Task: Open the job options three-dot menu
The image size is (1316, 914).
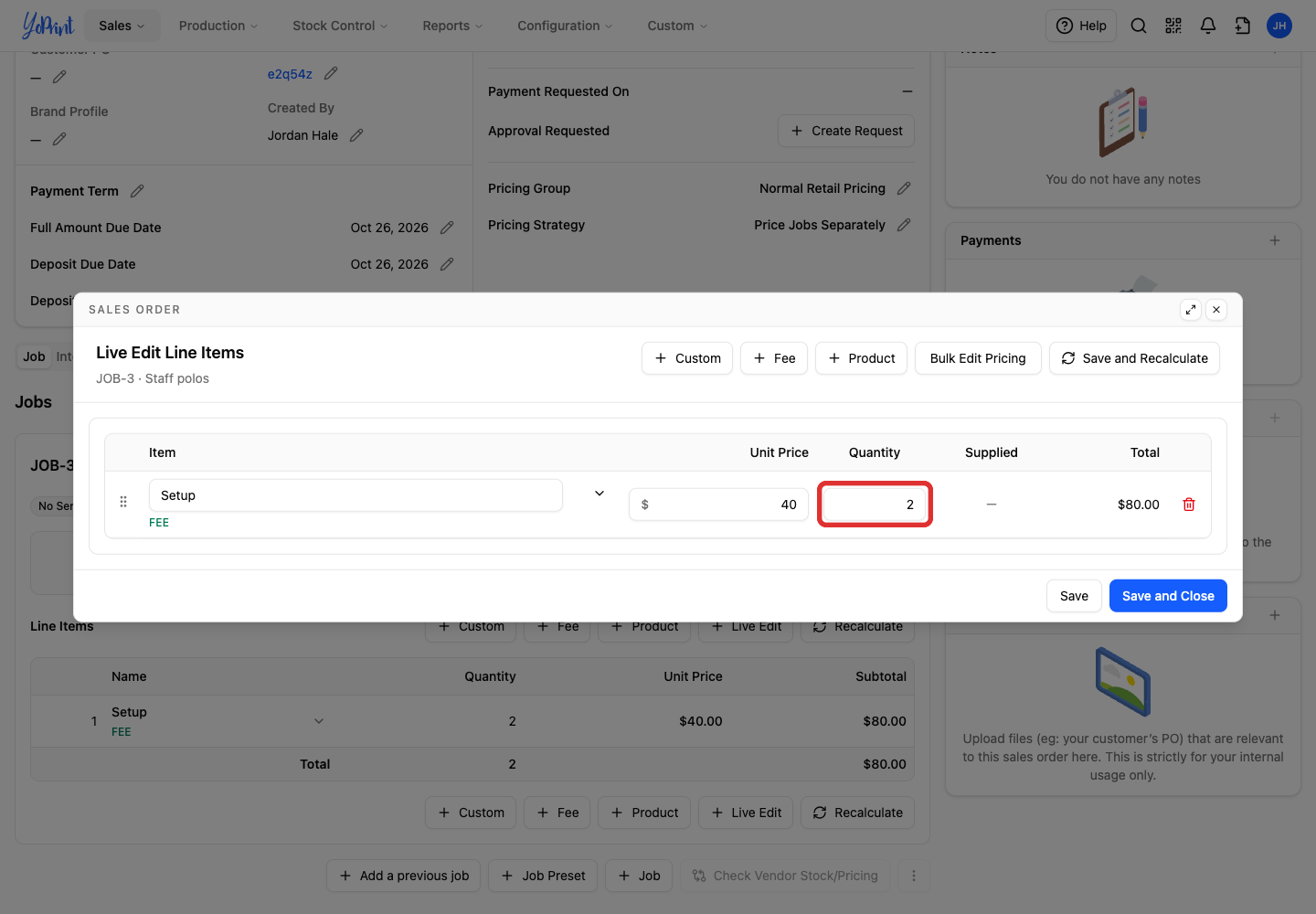Action: [914, 876]
